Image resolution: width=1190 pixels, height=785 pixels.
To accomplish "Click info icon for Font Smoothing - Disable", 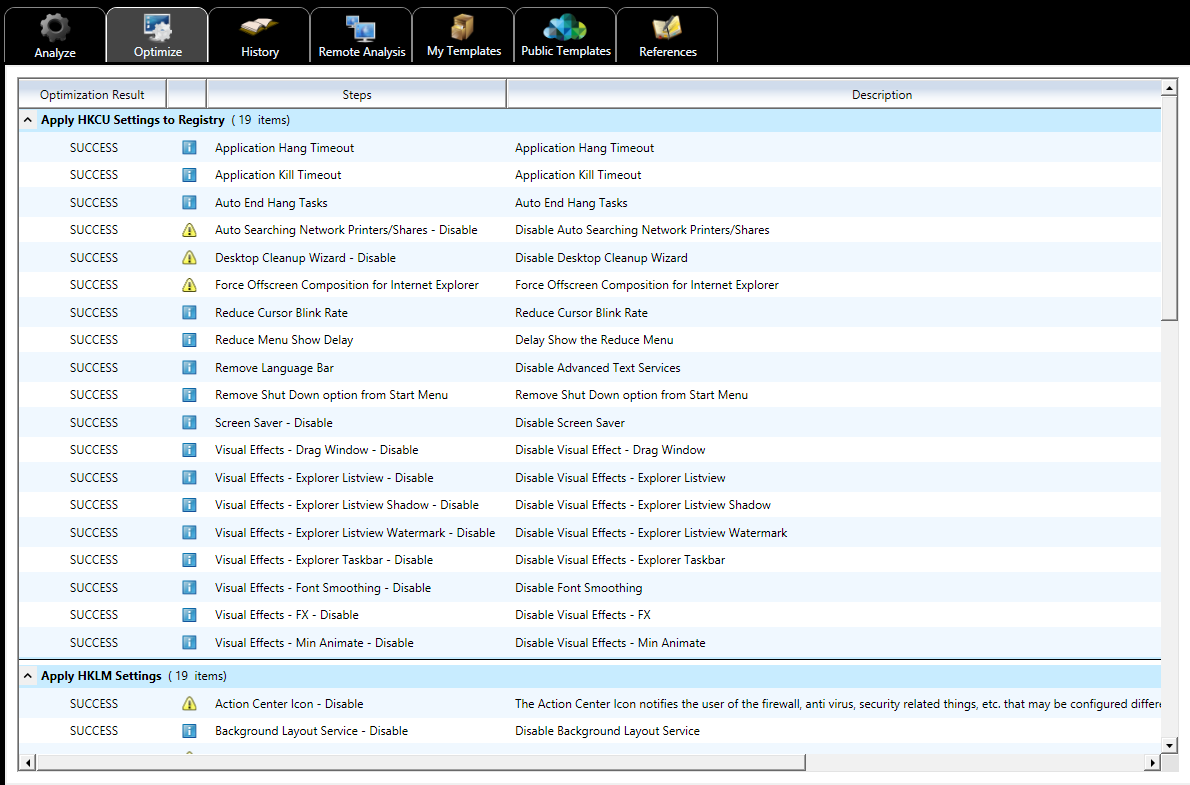I will coord(189,588).
